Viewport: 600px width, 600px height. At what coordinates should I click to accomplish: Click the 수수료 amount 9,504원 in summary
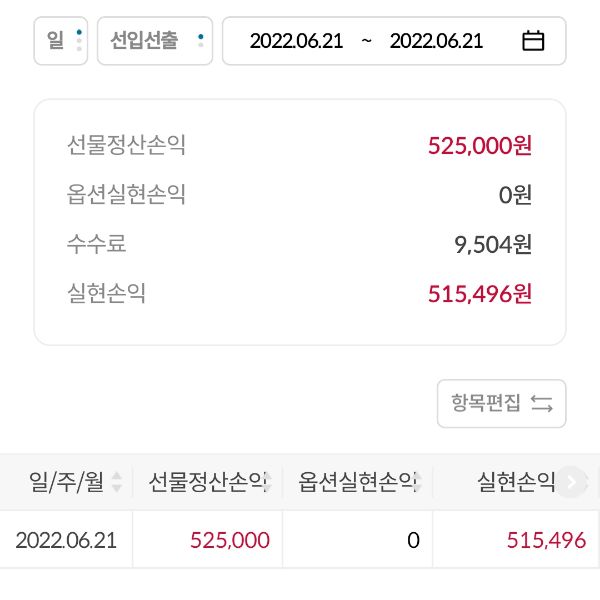(492, 243)
